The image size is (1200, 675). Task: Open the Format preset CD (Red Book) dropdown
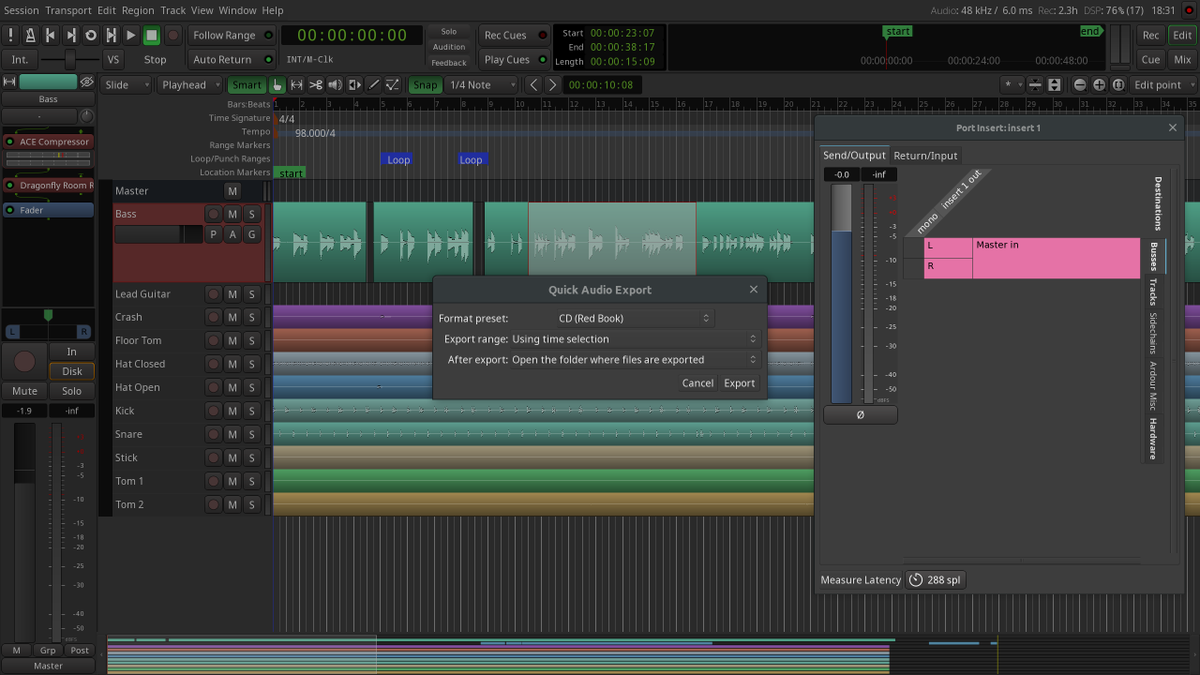tap(634, 318)
